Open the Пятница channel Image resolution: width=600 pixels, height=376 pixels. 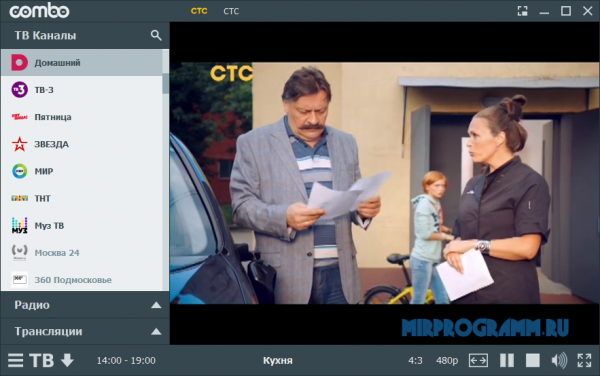point(82,117)
